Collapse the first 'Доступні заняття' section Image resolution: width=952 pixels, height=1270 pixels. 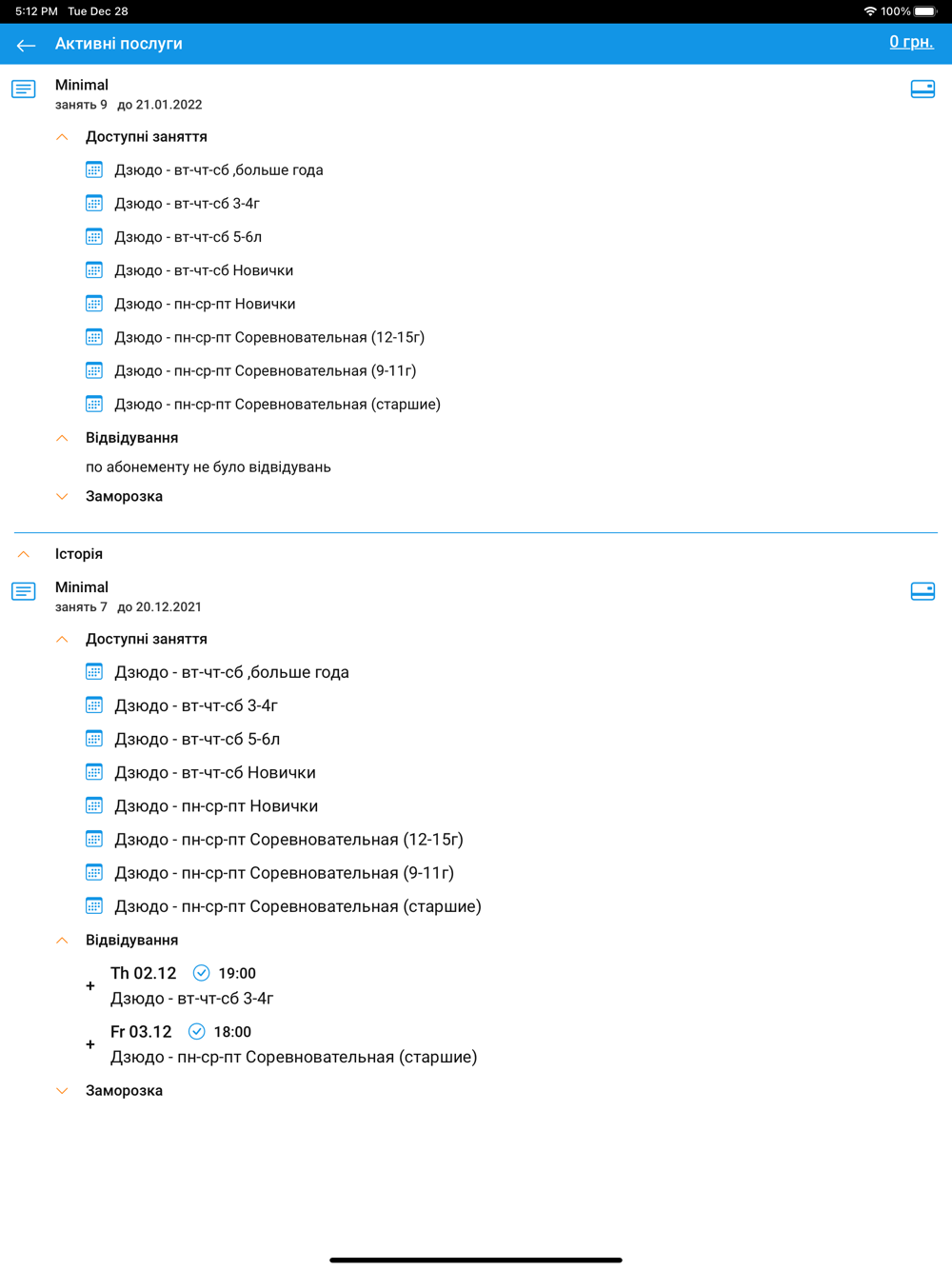(62, 137)
